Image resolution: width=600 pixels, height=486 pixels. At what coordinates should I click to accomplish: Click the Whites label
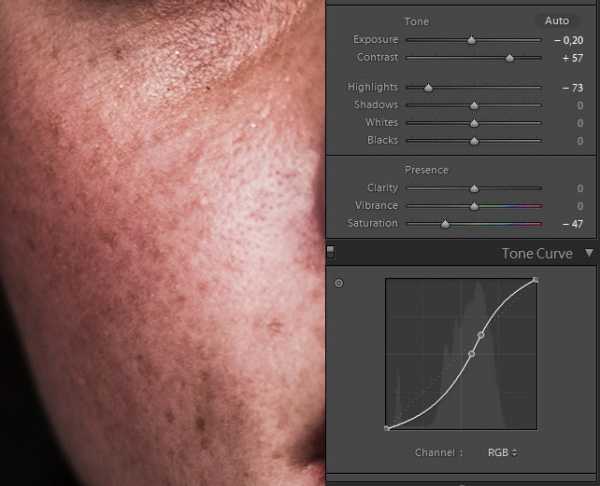click(382, 122)
